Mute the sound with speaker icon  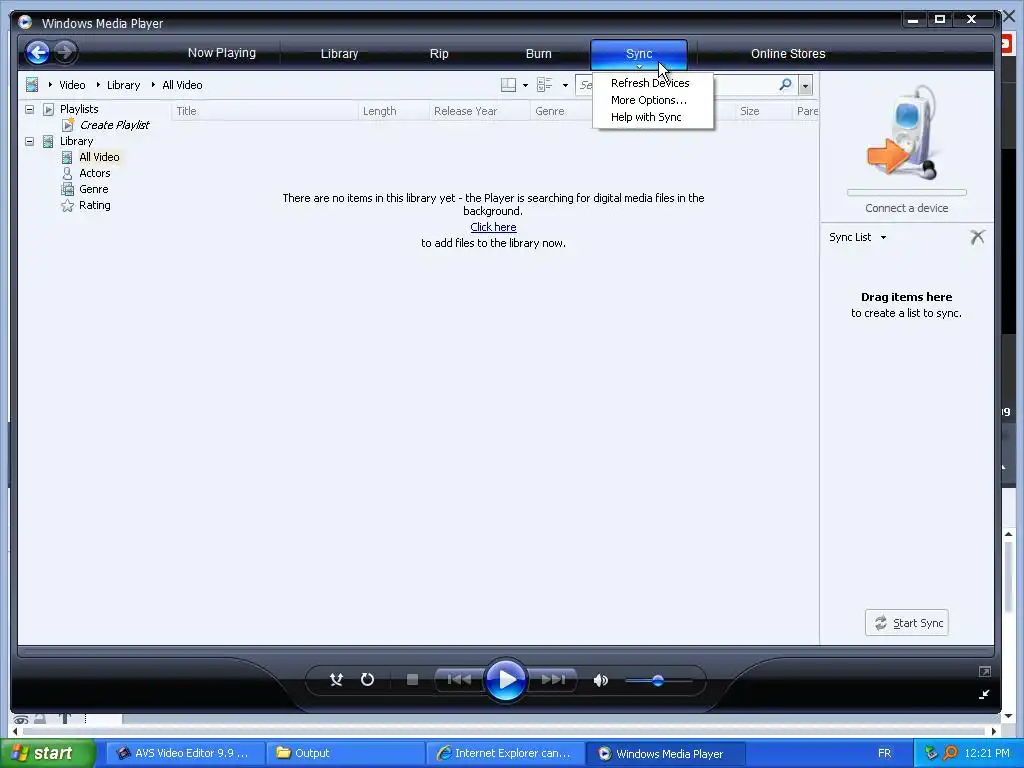pyautogui.click(x=600, y=680)
